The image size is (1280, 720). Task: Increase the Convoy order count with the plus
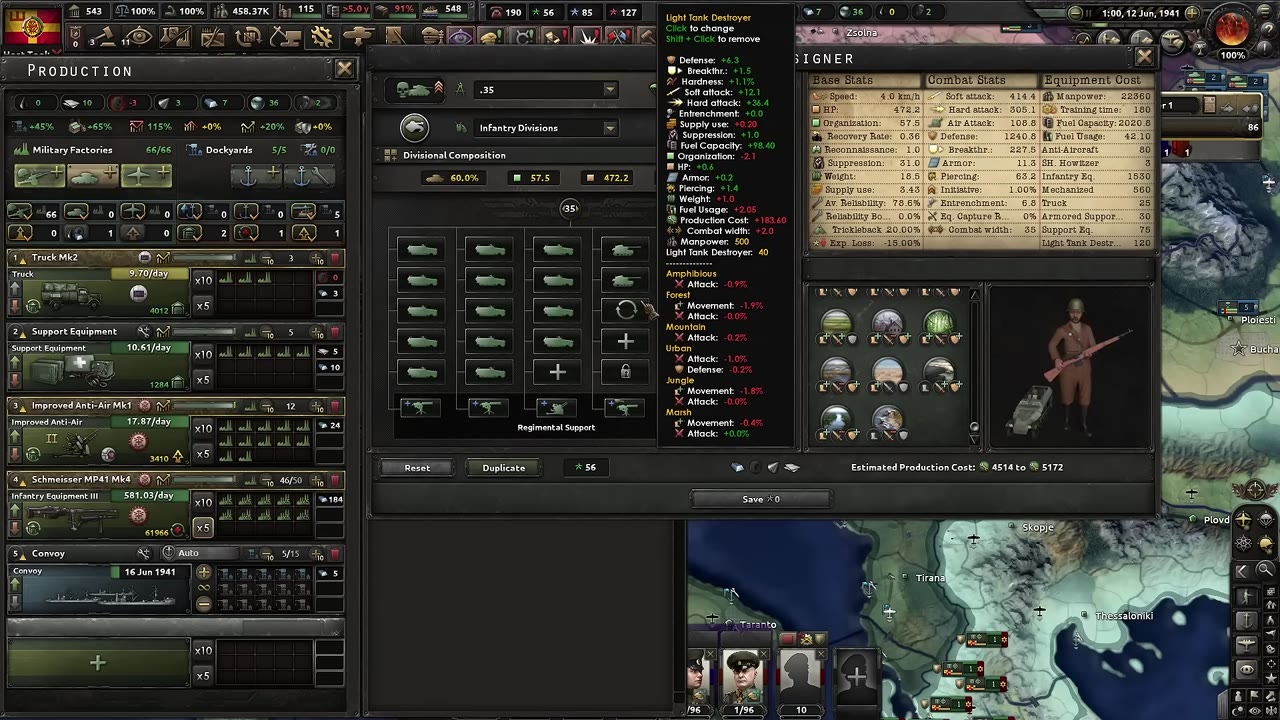[204, 573]
